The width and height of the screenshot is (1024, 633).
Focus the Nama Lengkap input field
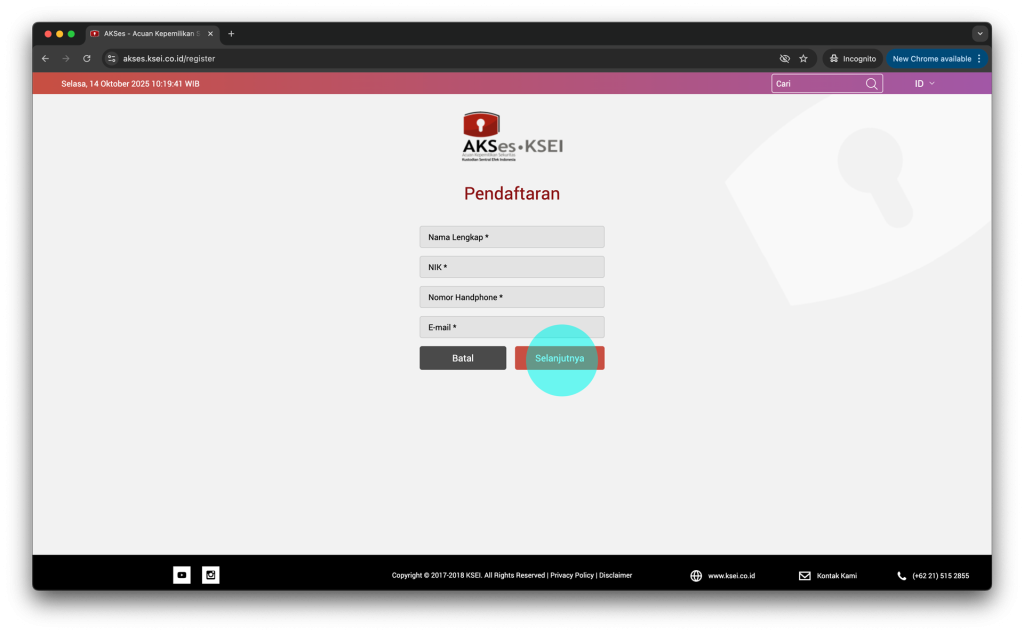click(x=512, y=237)
